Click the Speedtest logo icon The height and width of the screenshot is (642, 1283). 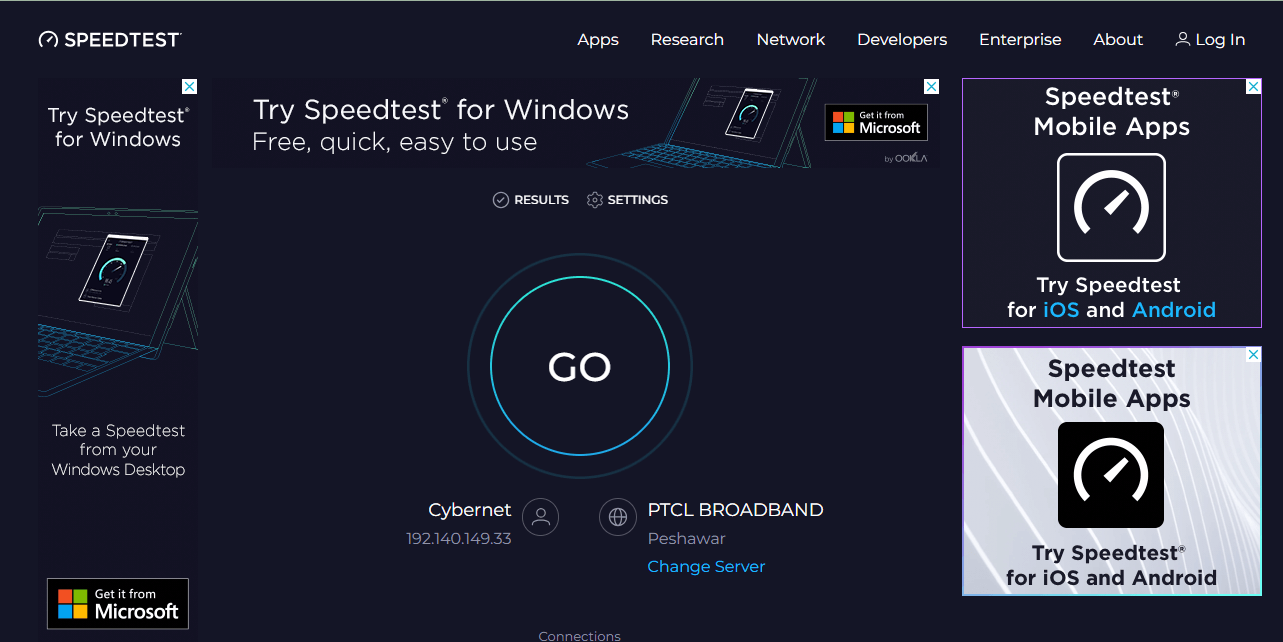point(49,40)
